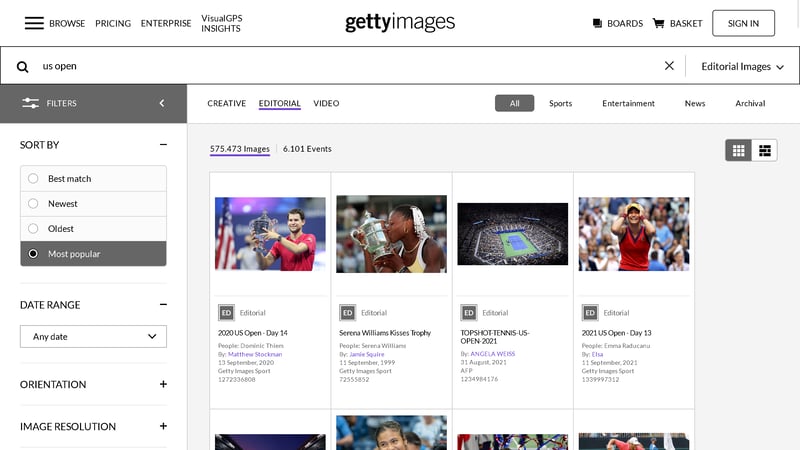Clear the search with X icon
Screen dimensions: 800x450
coord(669,66)
